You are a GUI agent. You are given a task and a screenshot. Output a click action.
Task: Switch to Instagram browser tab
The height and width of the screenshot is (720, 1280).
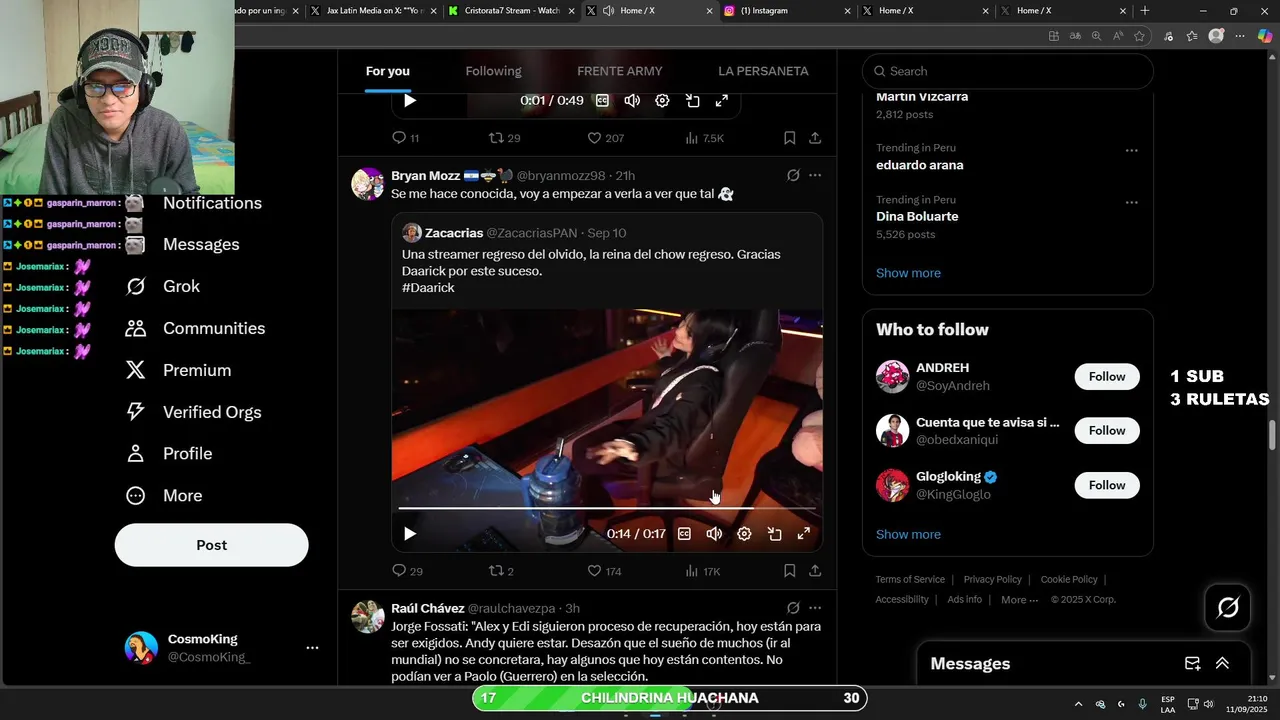786,11
